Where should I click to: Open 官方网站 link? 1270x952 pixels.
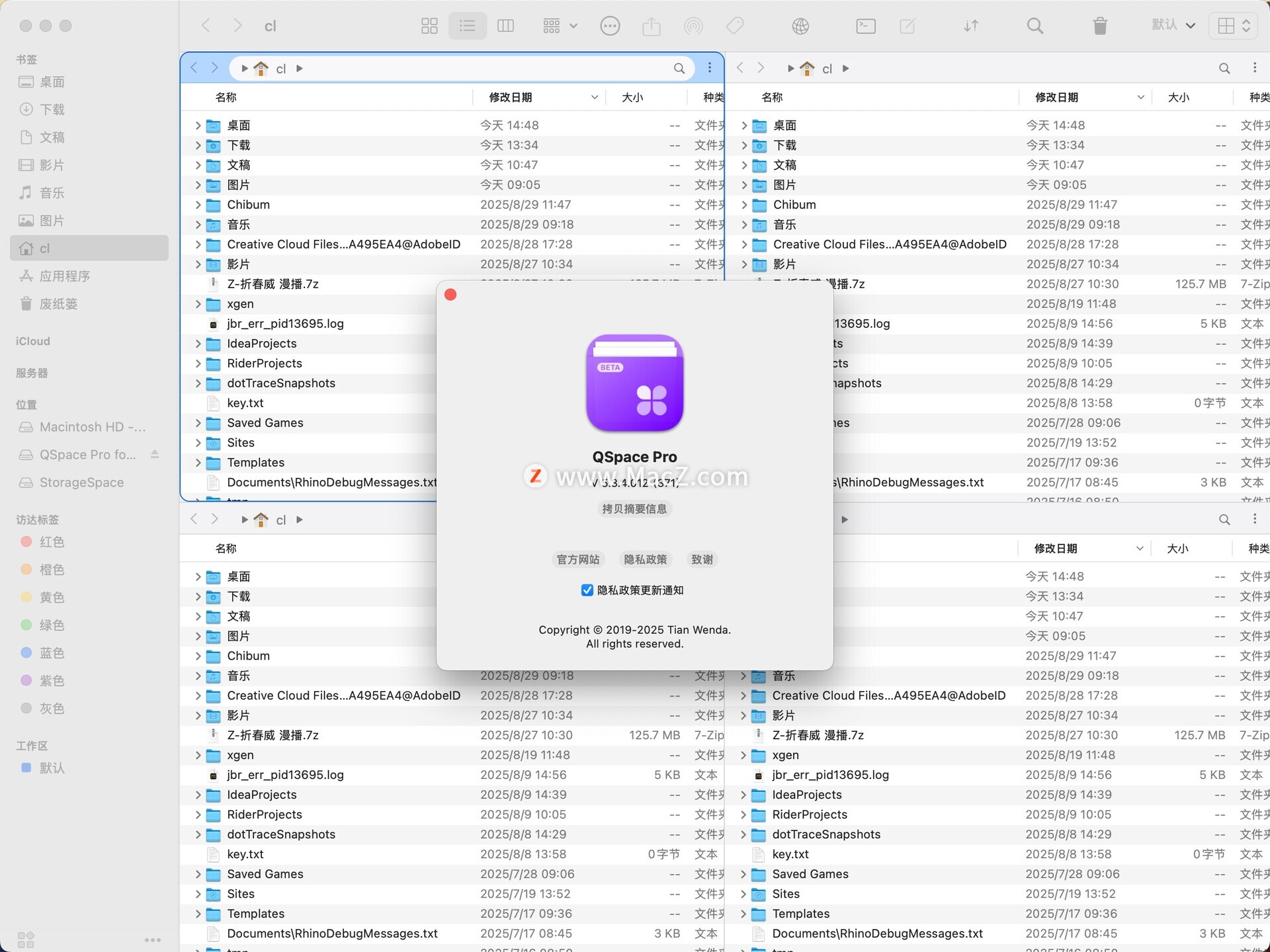point(577,559)
